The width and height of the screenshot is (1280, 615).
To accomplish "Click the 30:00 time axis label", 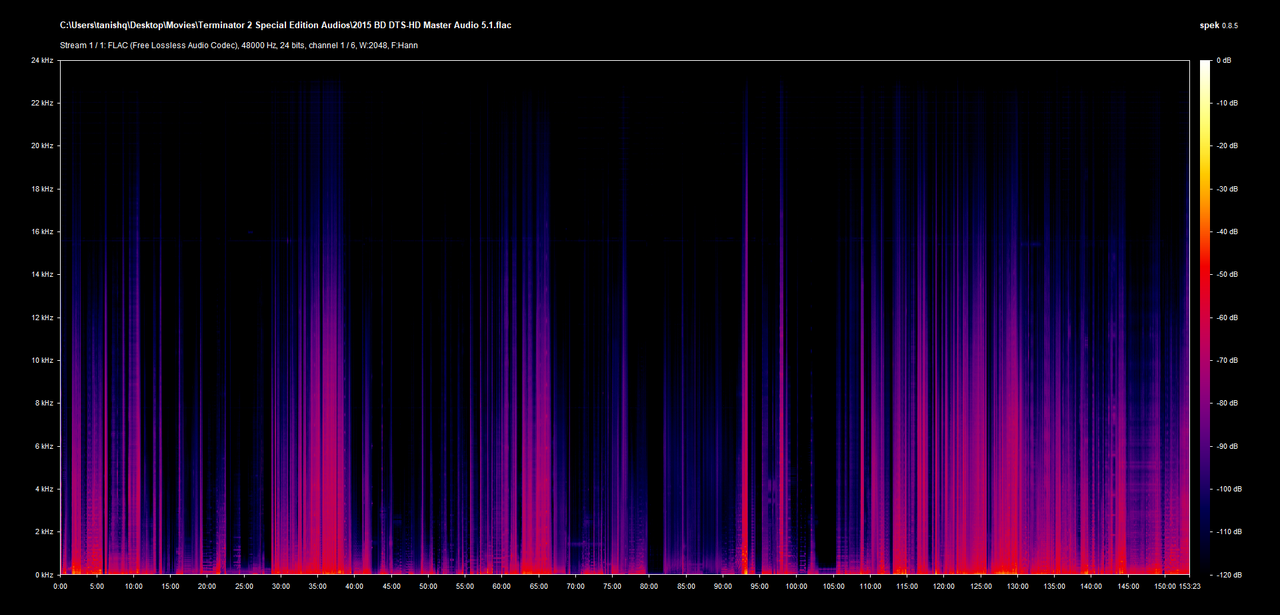I will pyautogui.click(x=281, y=587).
